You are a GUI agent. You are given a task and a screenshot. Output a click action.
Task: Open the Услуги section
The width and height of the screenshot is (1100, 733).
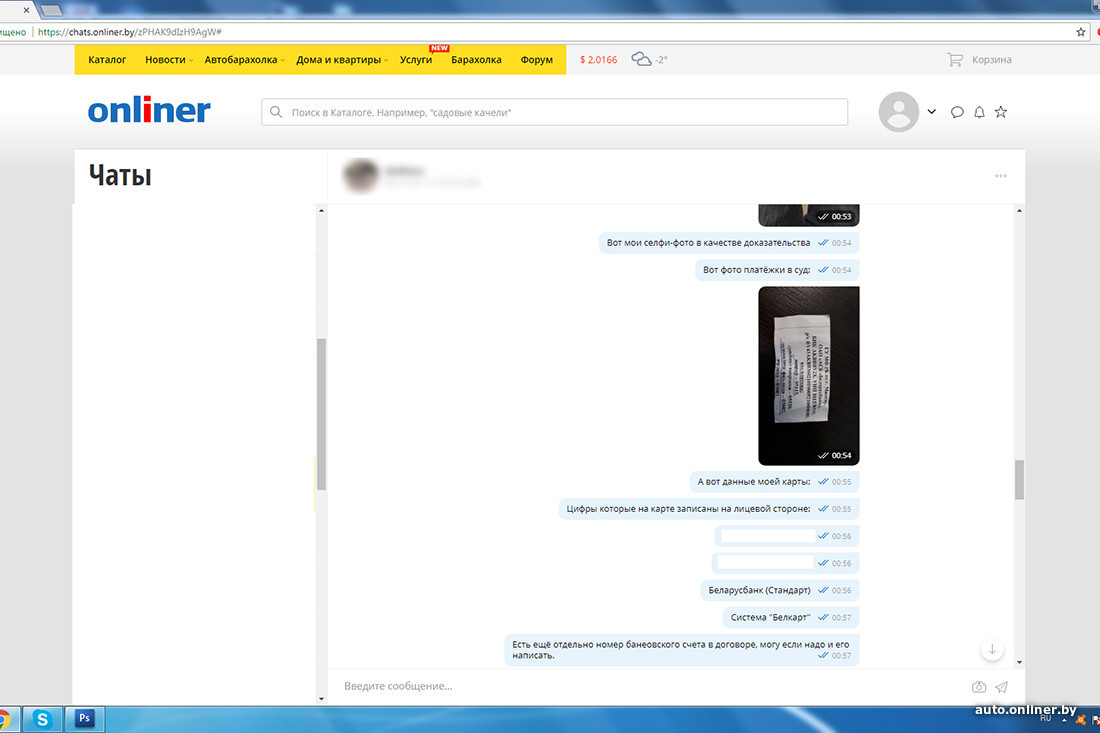point(416,60)
